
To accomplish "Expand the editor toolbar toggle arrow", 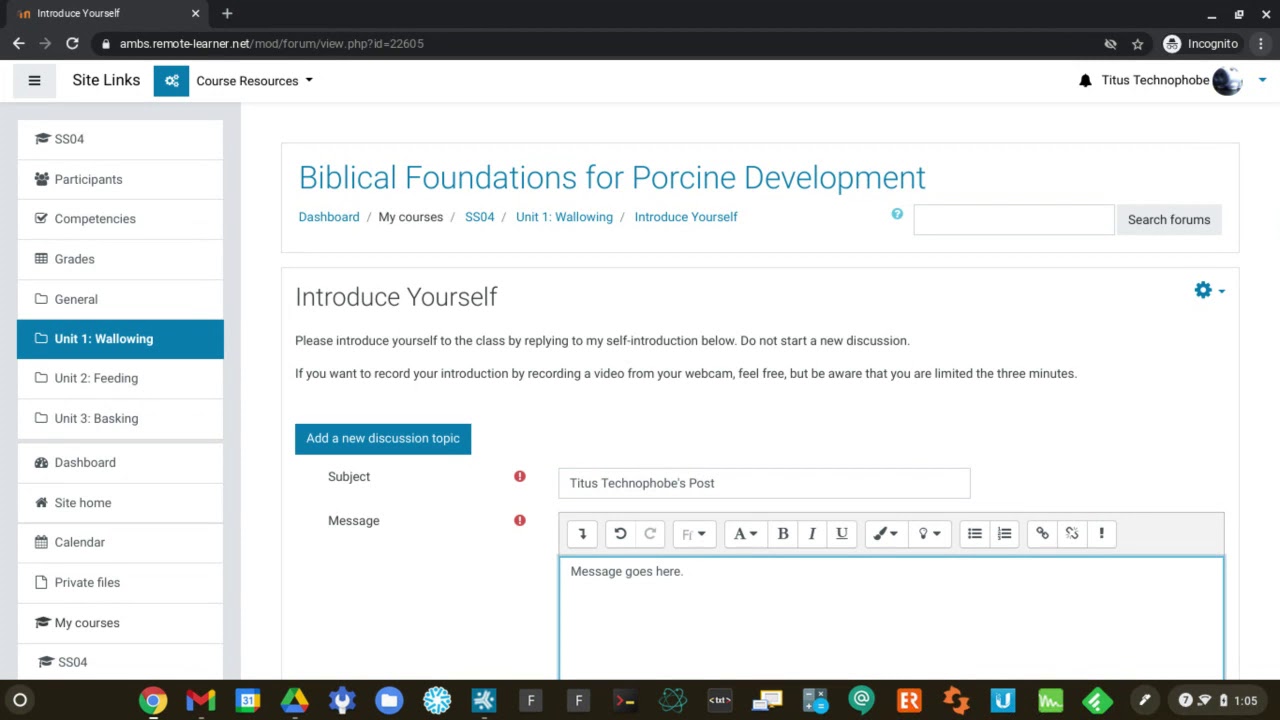I will 582,534.
